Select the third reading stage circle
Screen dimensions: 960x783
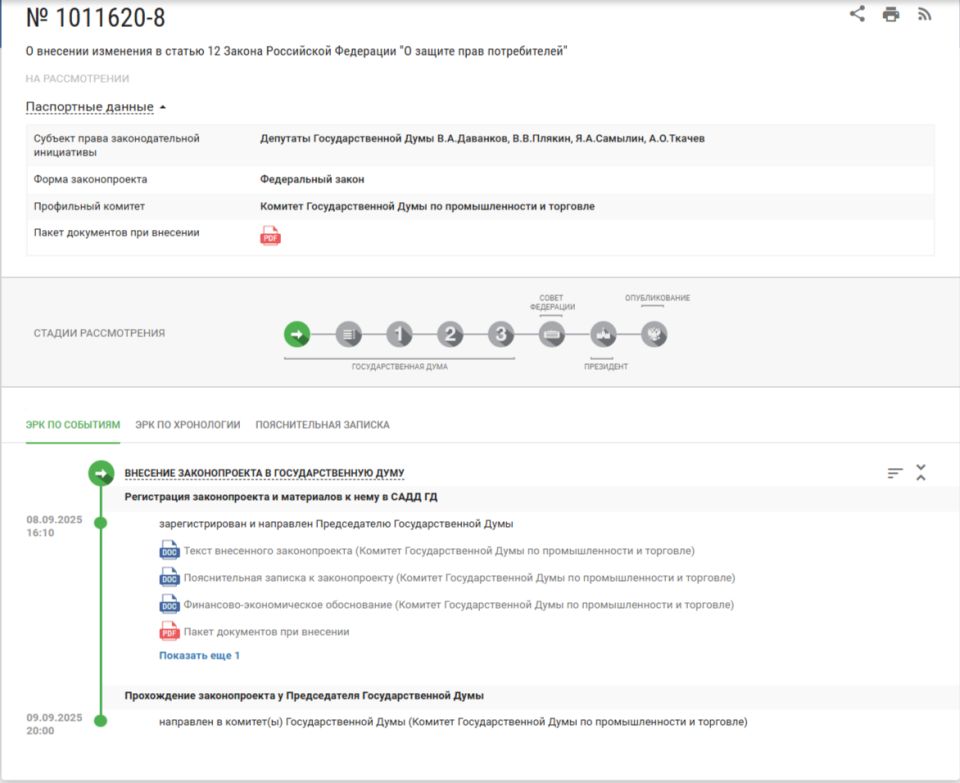click(x=501, y=334)
